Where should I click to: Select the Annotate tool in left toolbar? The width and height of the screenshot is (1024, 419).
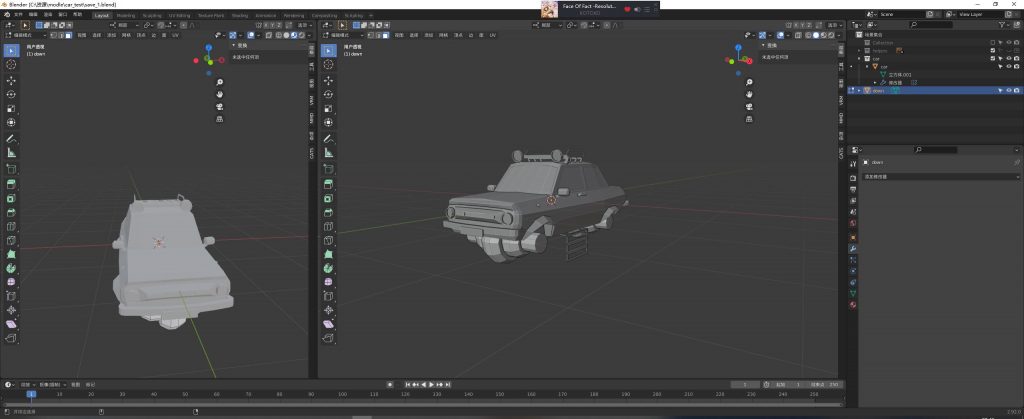coord(11,138)
